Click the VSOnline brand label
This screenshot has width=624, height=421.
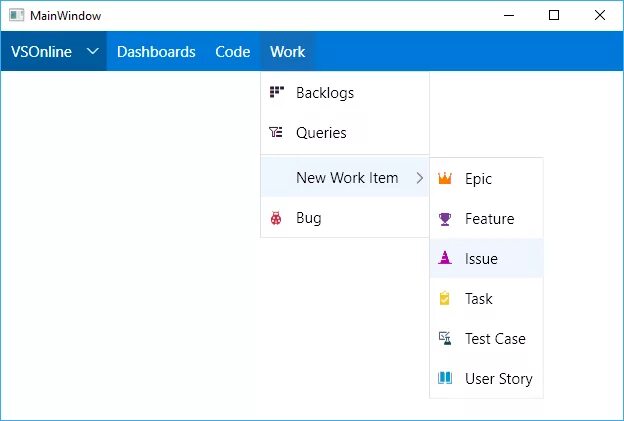pos(41,52)
